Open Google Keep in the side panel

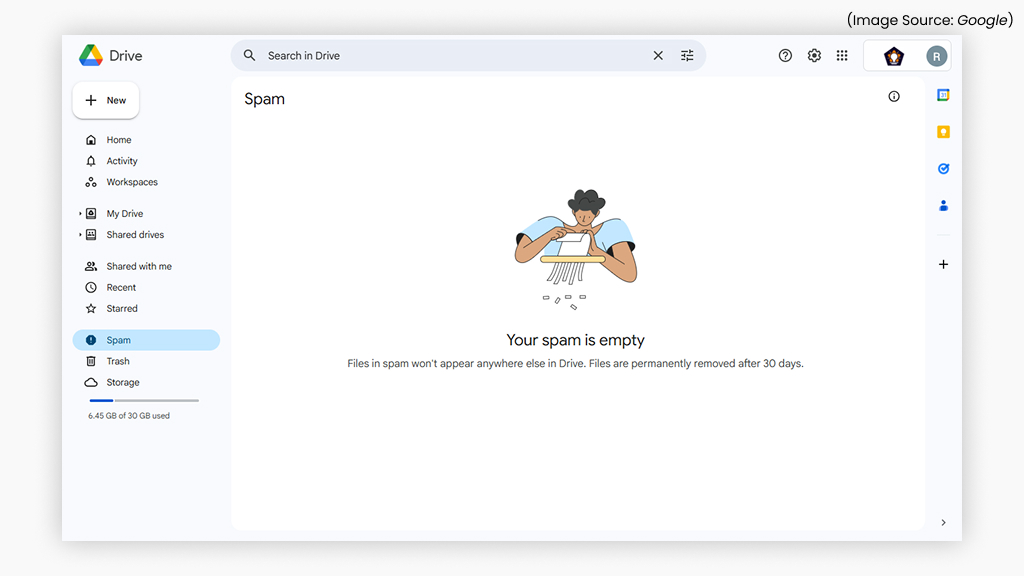943,131
